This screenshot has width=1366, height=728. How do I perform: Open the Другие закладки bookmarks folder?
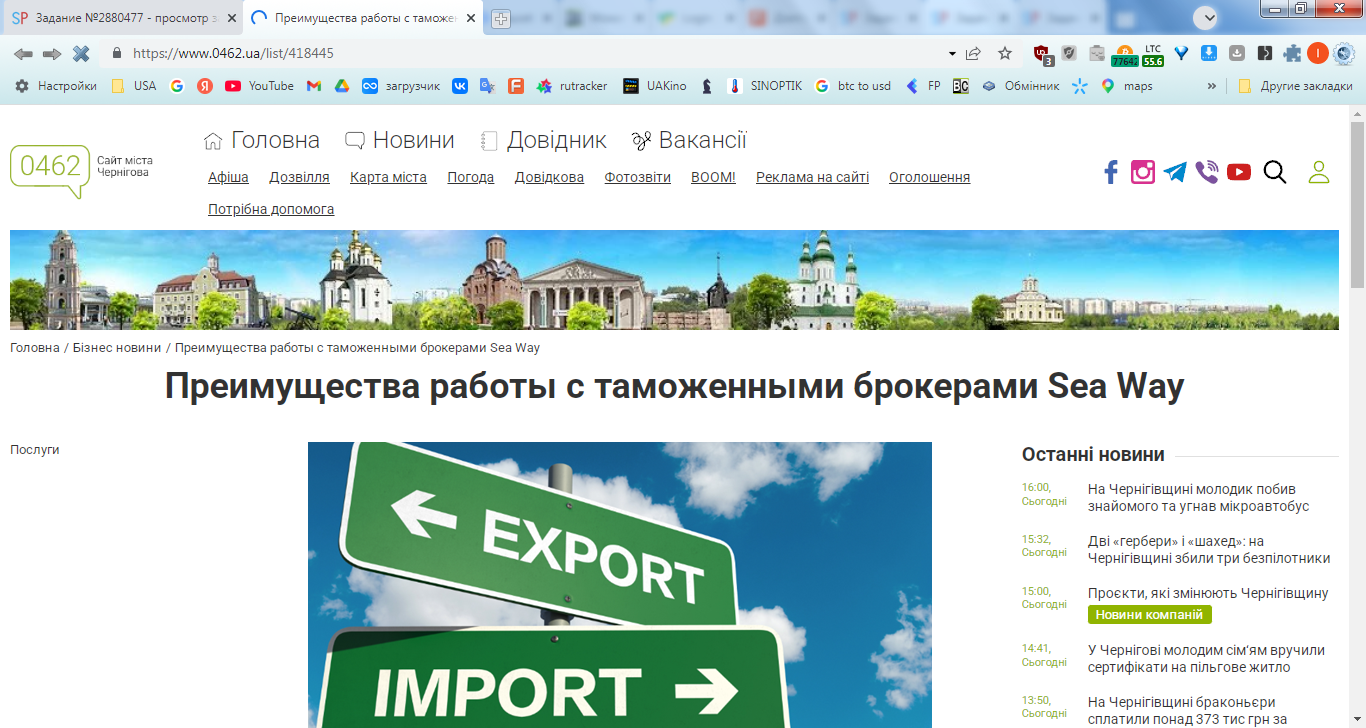click(1295, 86)
